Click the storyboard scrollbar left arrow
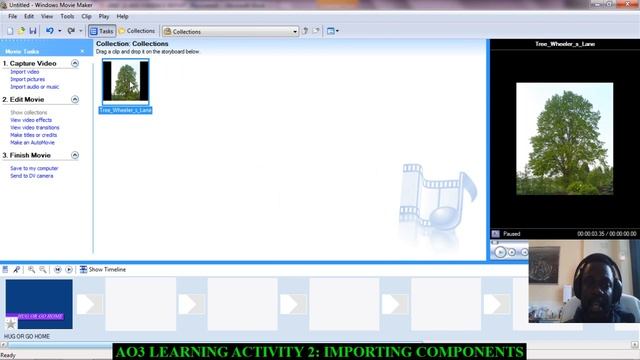 [3, 345]
